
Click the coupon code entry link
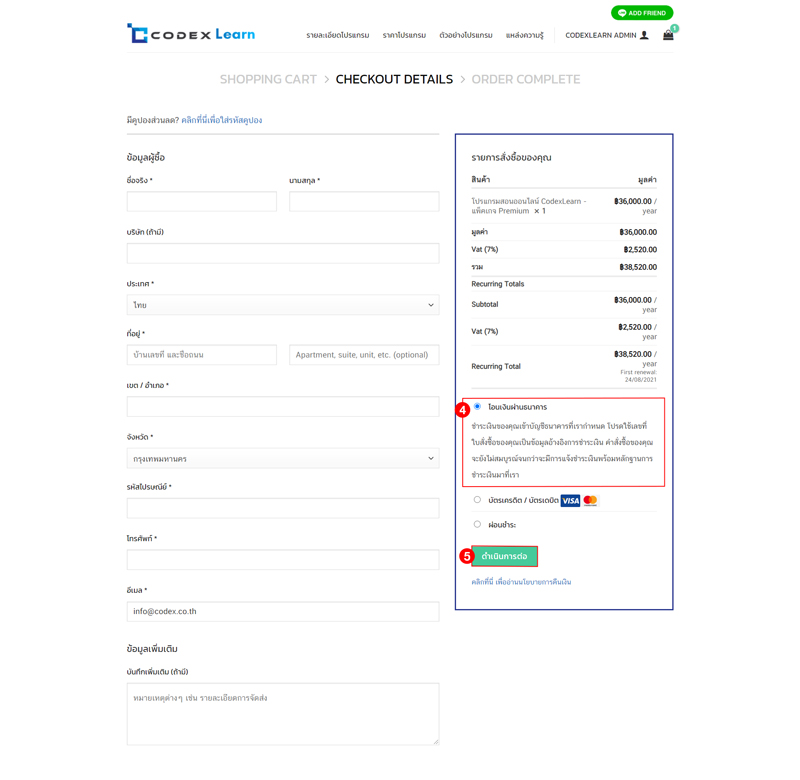(221, 120)
